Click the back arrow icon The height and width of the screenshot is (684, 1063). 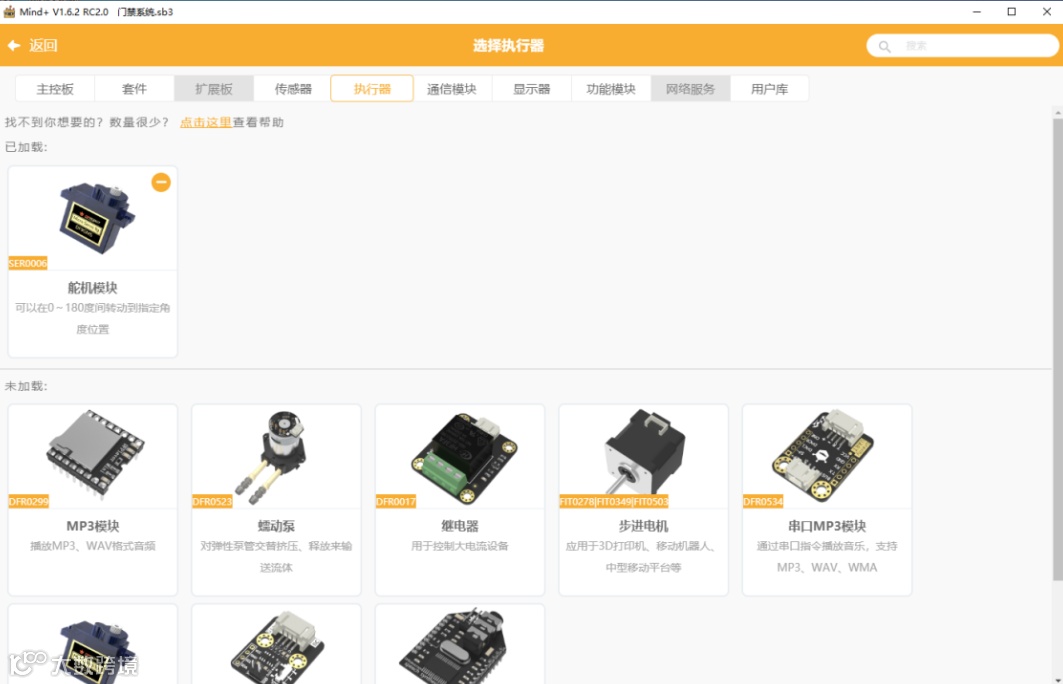pos(14,45)
